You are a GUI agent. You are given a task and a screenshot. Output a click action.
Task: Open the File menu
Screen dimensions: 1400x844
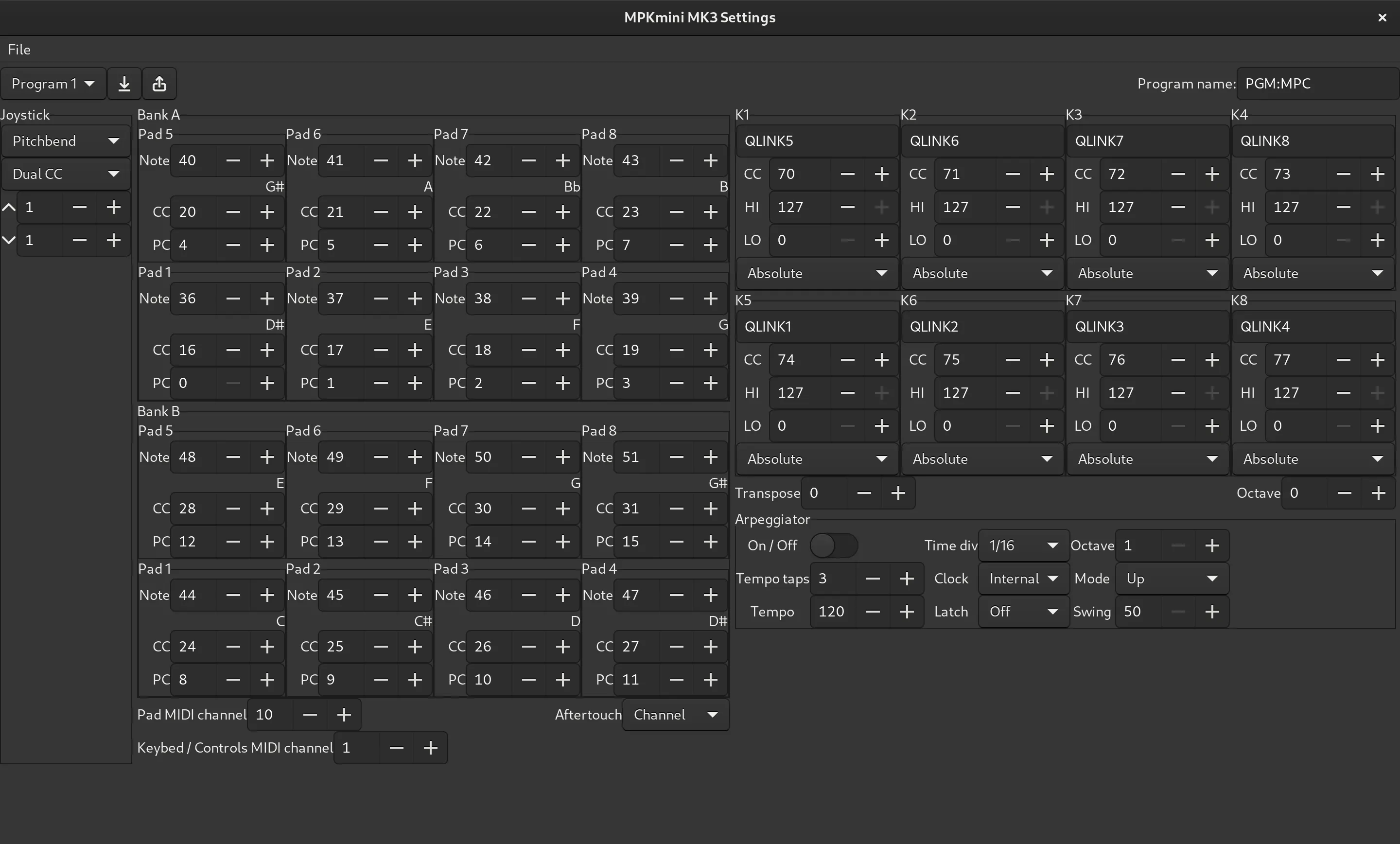coord(19,50)
